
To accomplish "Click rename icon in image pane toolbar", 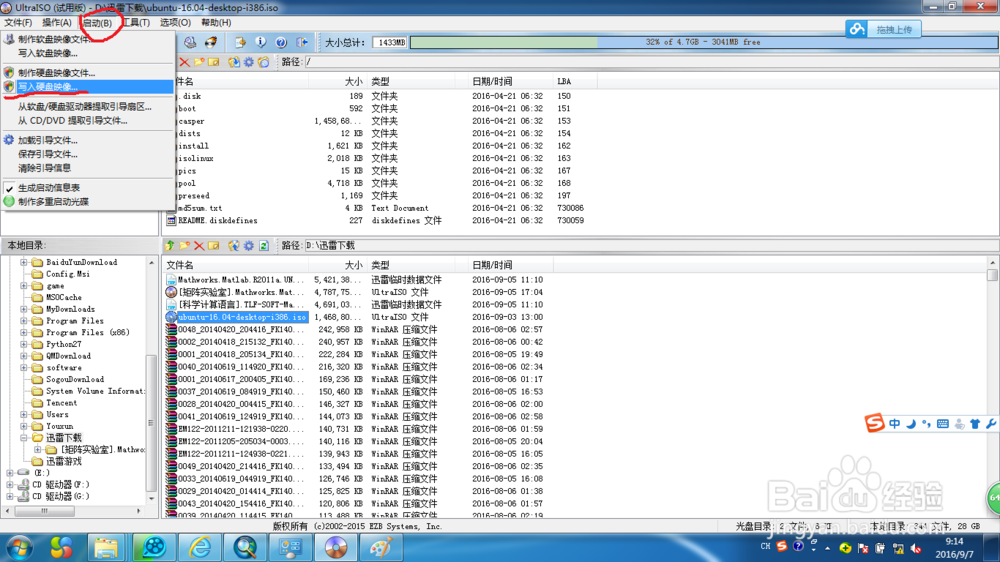I will (214, 62).
